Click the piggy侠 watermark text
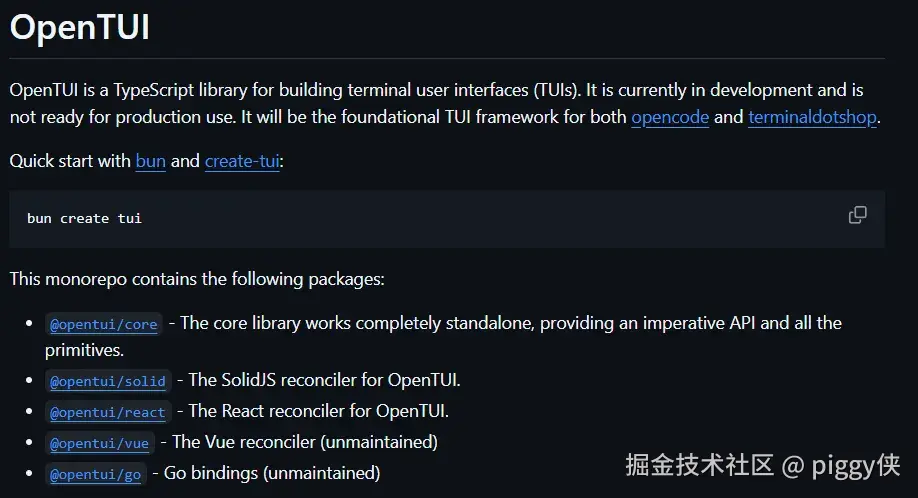The image size is (918, 498). click(854, 465)
